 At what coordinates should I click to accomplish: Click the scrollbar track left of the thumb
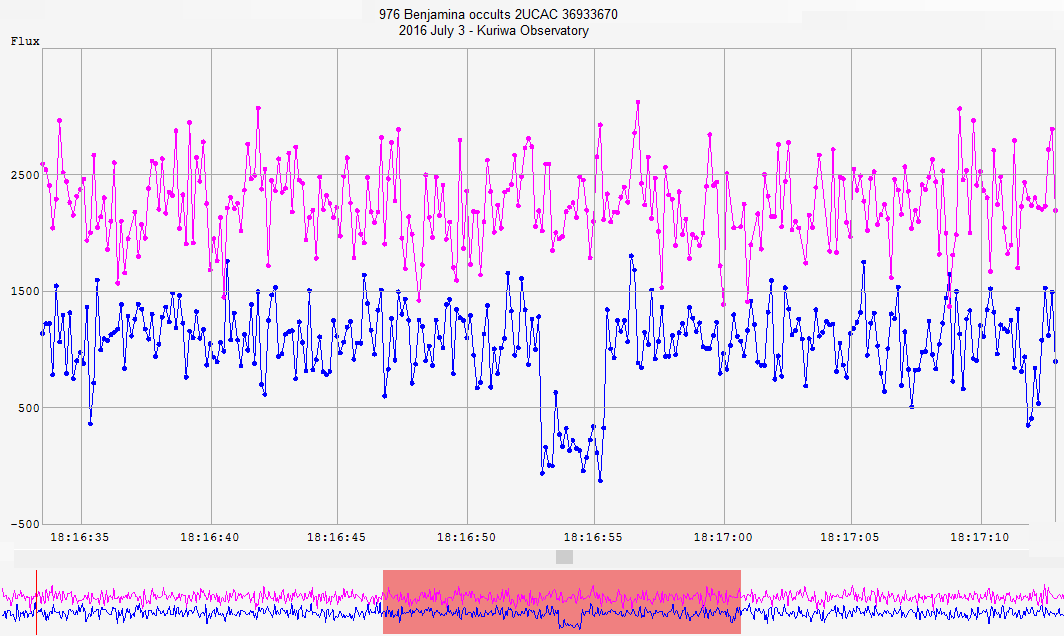[284, 557]
